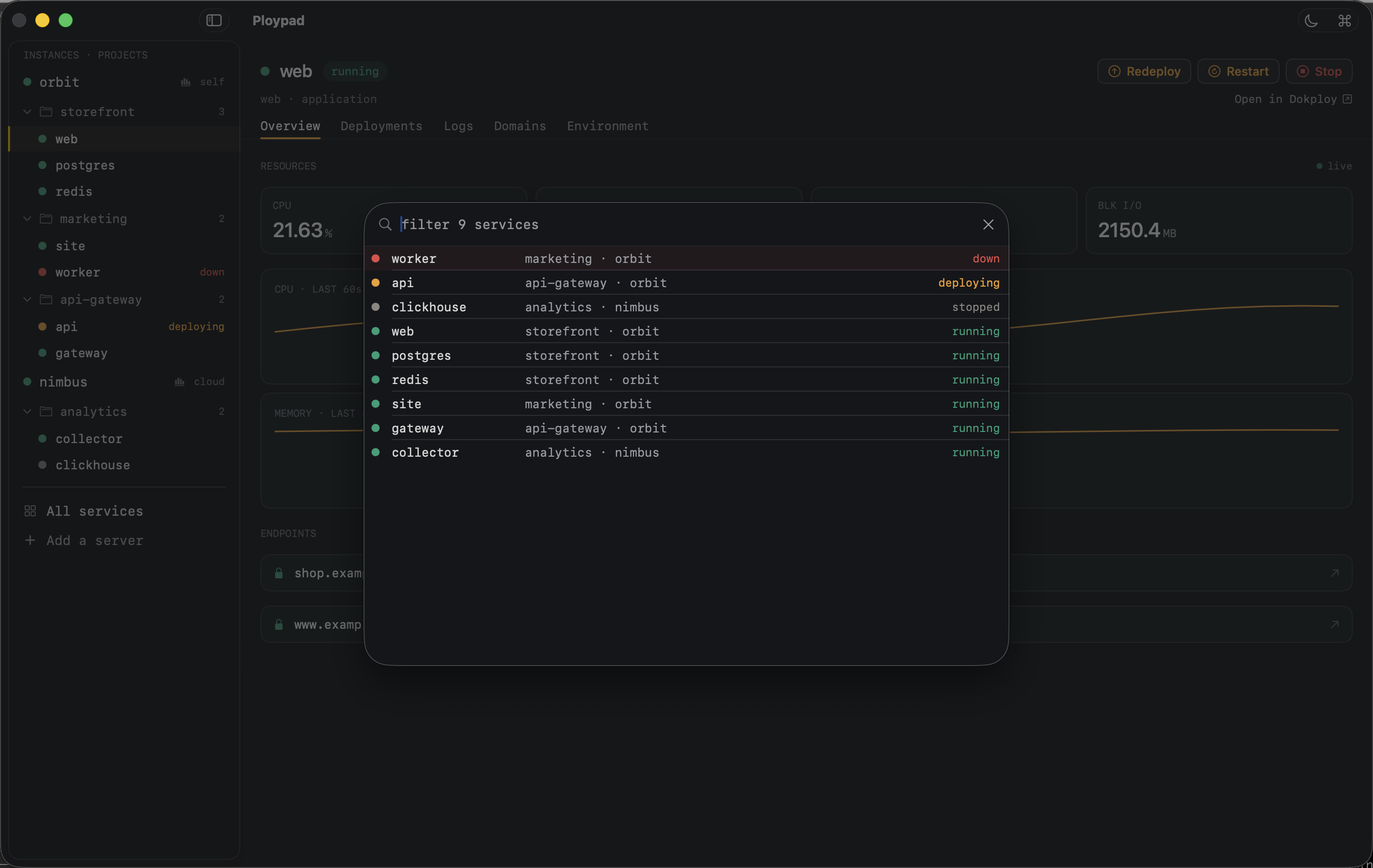1373x868 pixels.
Task: Select api deploying row in results
Action: pyautogui.click(x=686, y=283)
